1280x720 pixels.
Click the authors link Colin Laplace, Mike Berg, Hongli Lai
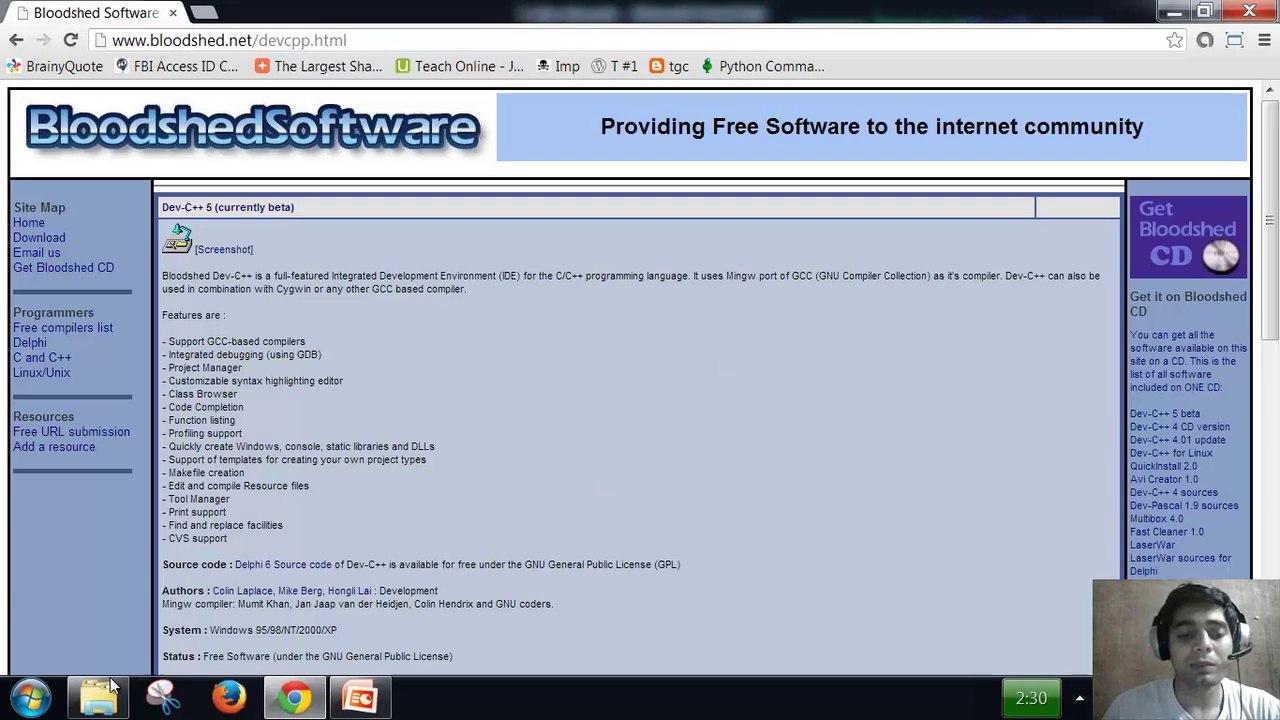pos(292,591)
